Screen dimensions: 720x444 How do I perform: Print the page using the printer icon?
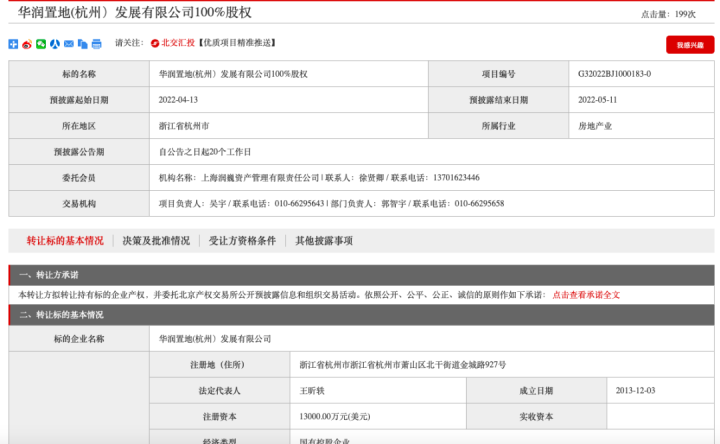point(96,44)
